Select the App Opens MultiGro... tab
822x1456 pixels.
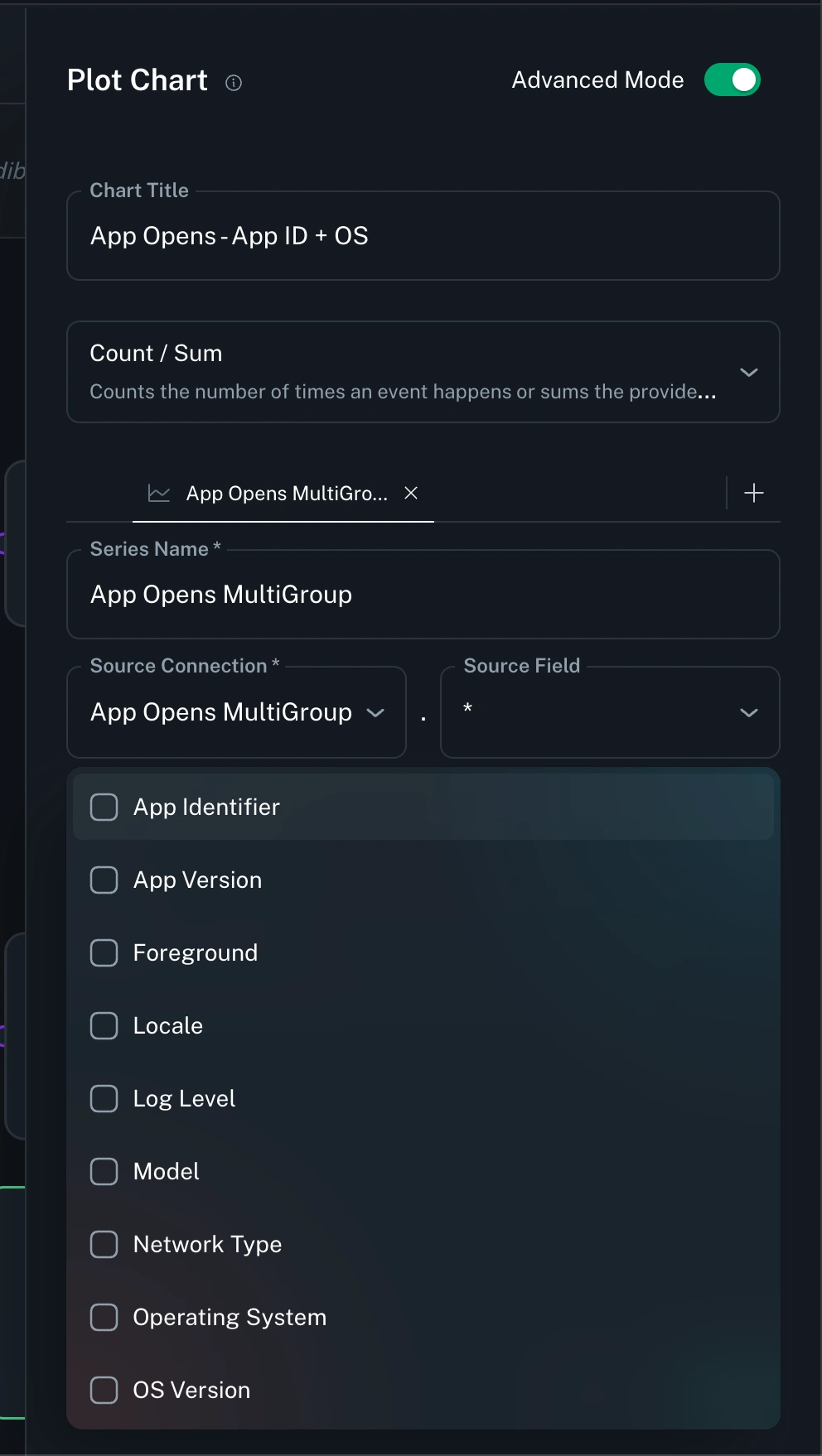(x=286, y=494)
